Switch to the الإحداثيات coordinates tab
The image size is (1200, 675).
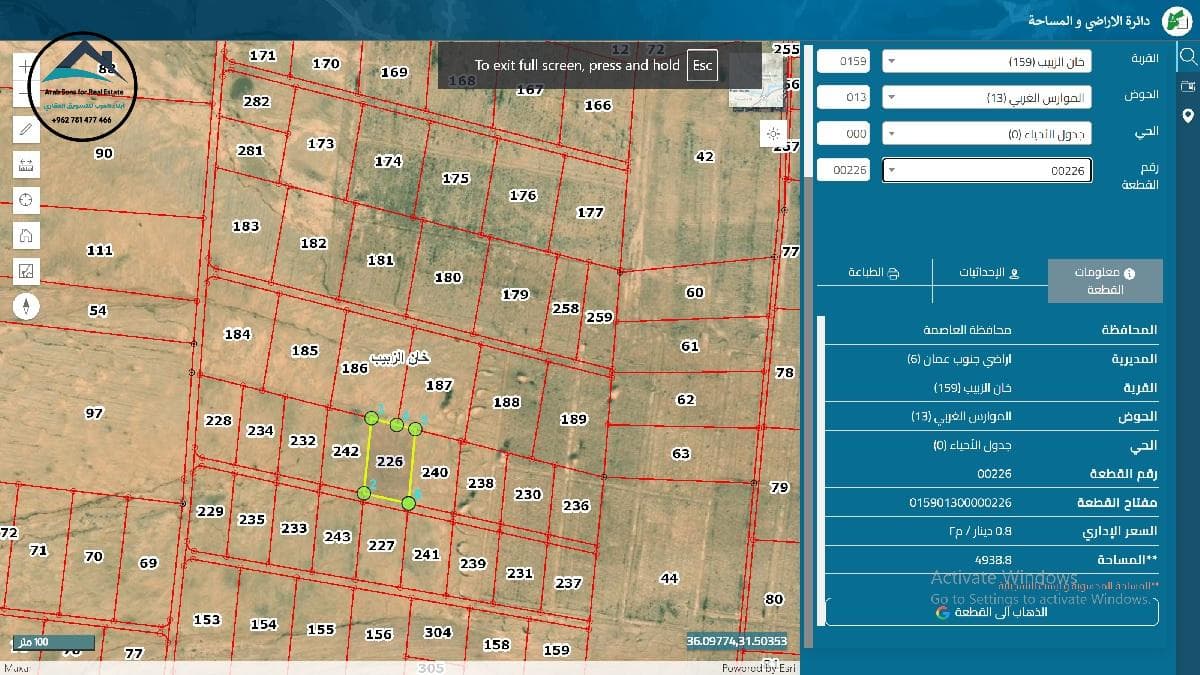(x=989, y=273)
